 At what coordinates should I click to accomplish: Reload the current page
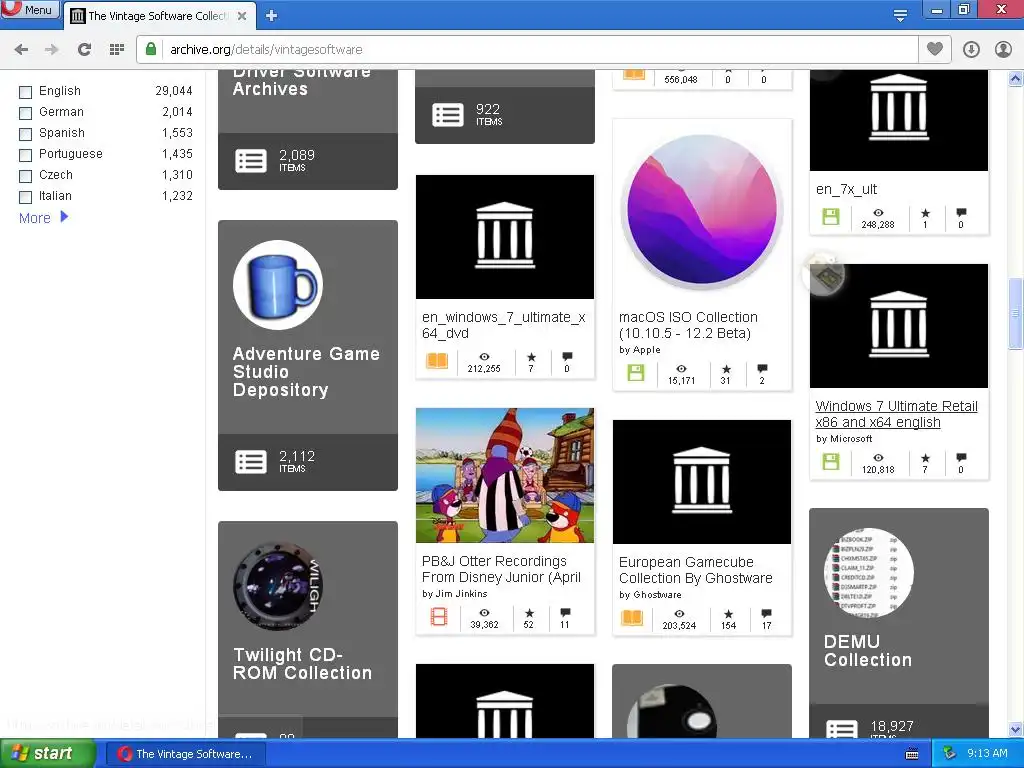84,49
